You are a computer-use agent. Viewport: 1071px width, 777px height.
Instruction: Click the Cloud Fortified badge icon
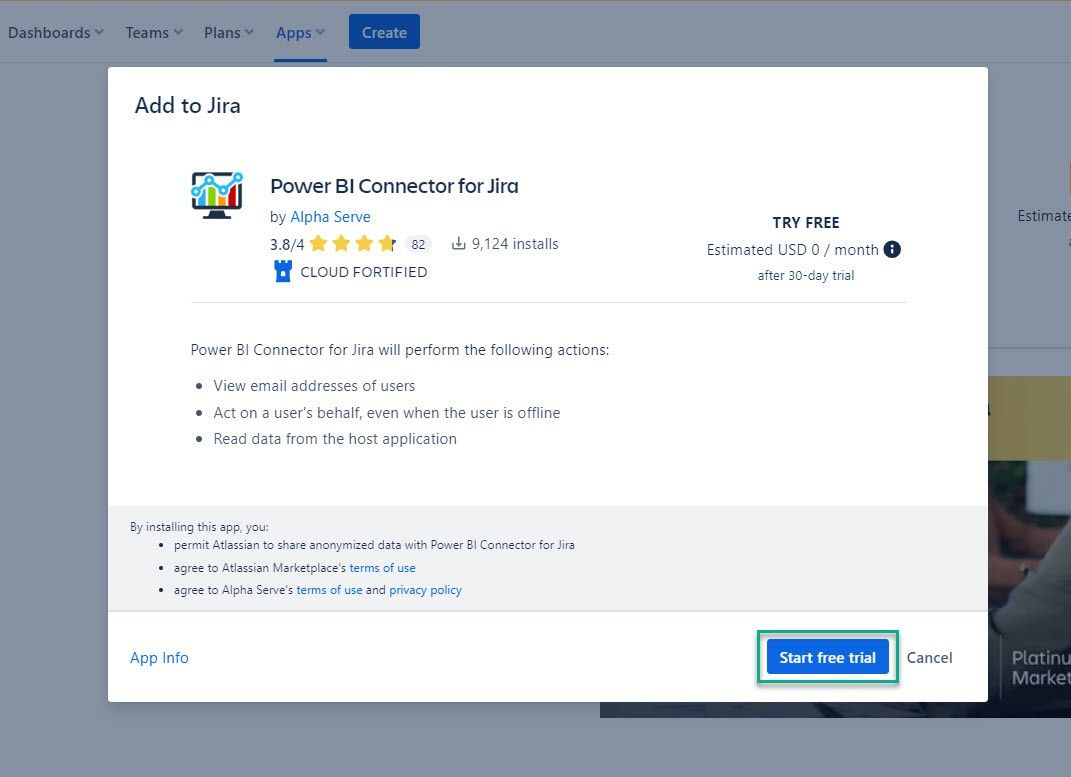(x=281, y=271)
